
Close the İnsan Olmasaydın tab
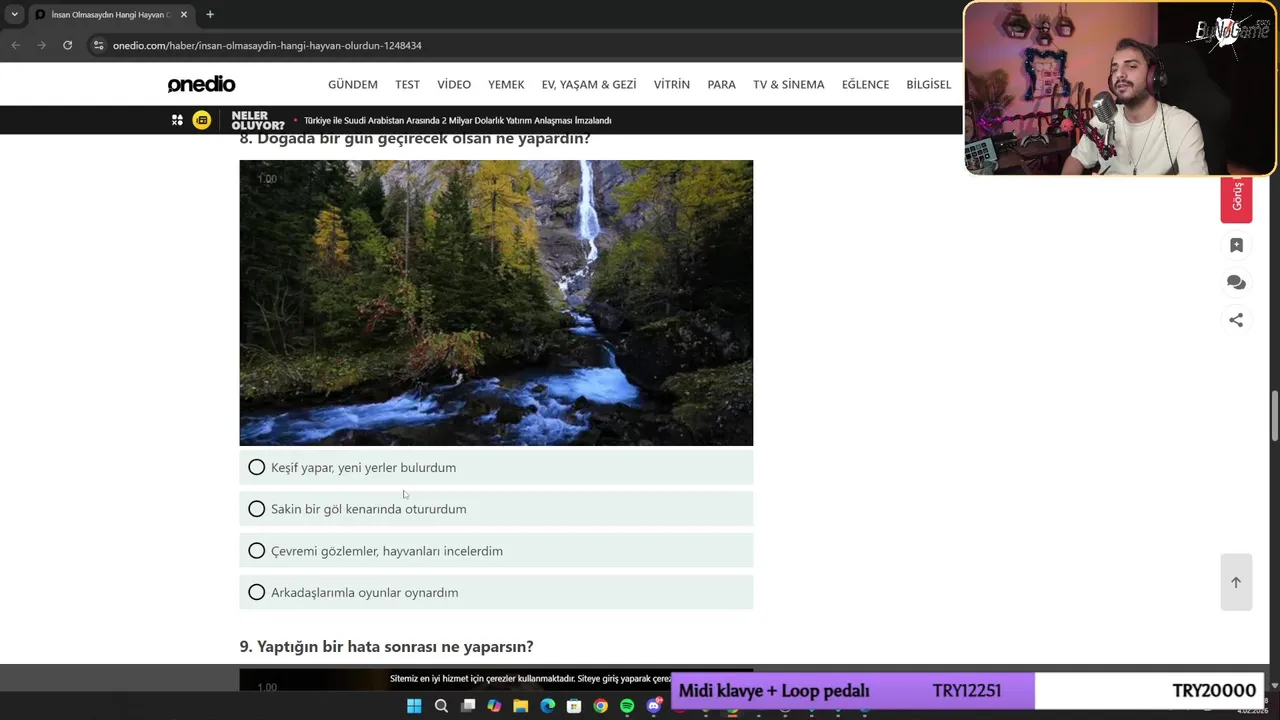pos(184,15)
